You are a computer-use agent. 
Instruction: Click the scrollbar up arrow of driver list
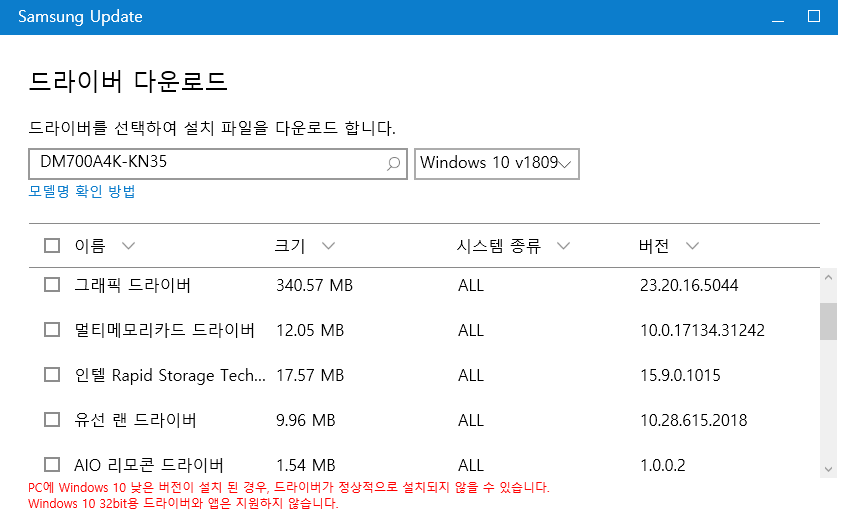[828, 277]
